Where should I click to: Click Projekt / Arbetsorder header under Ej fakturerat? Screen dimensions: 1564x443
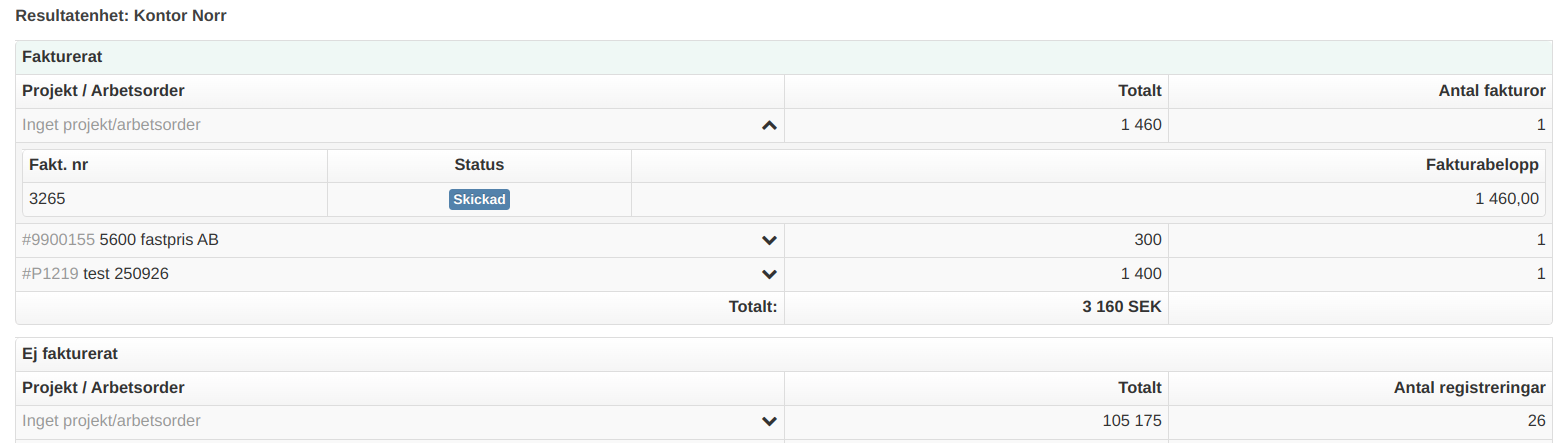tap(103, 387)
